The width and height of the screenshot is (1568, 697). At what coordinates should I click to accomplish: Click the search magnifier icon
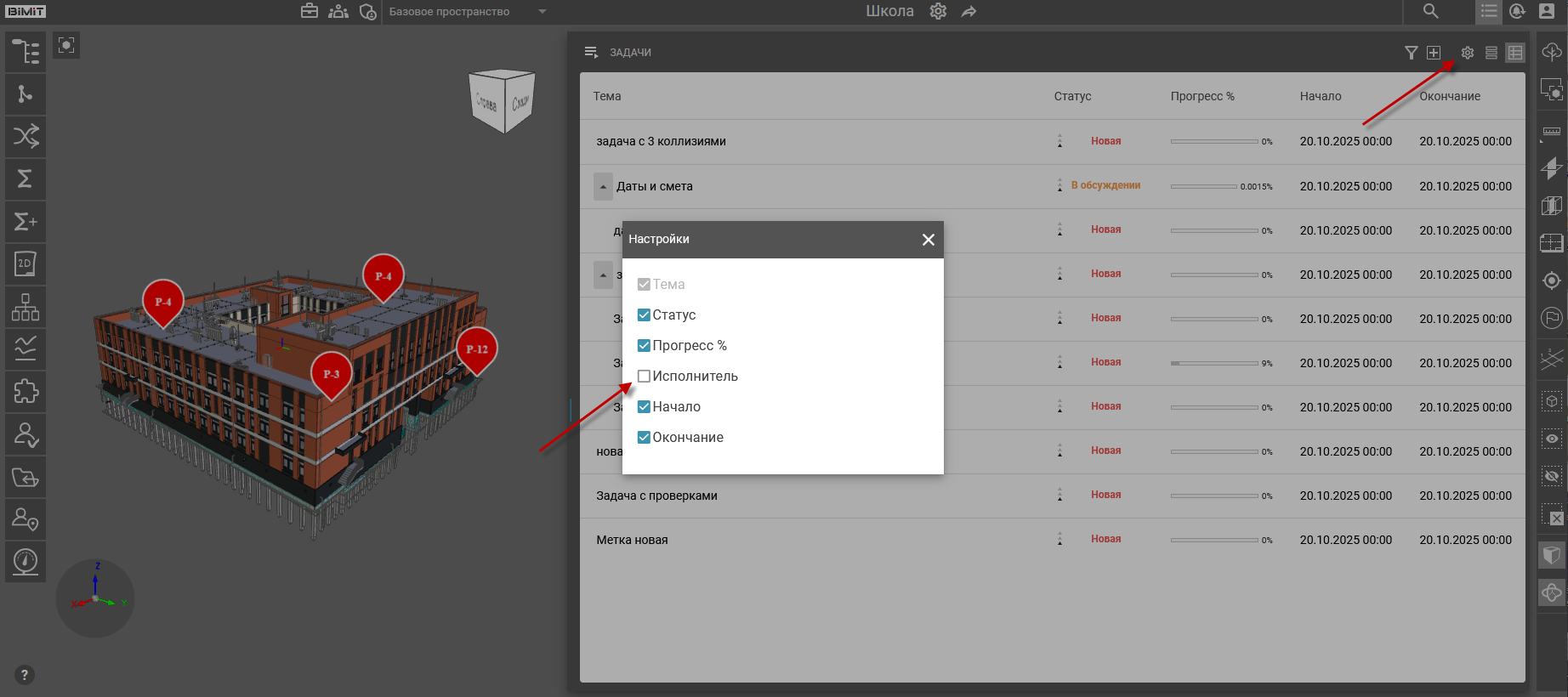[1430, 11]
